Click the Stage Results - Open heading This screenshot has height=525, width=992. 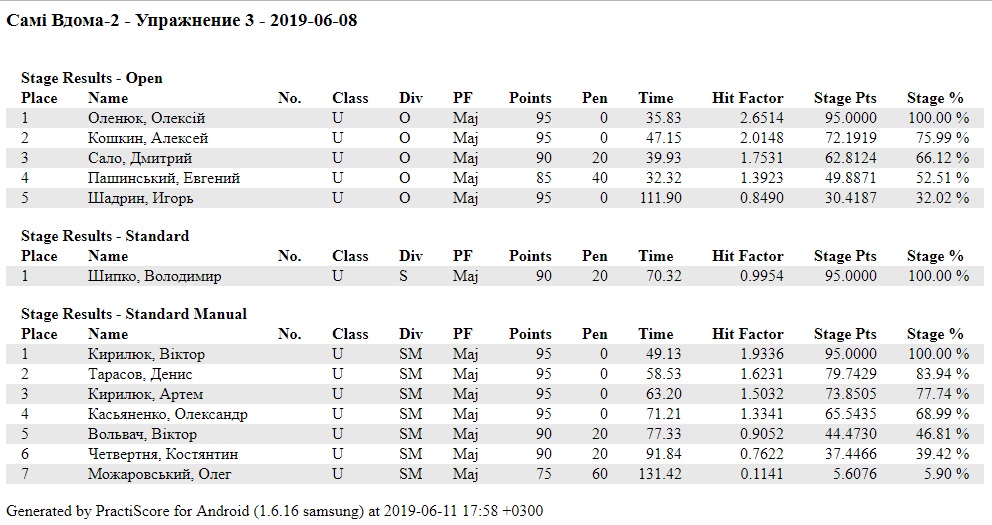pos(92,78)
